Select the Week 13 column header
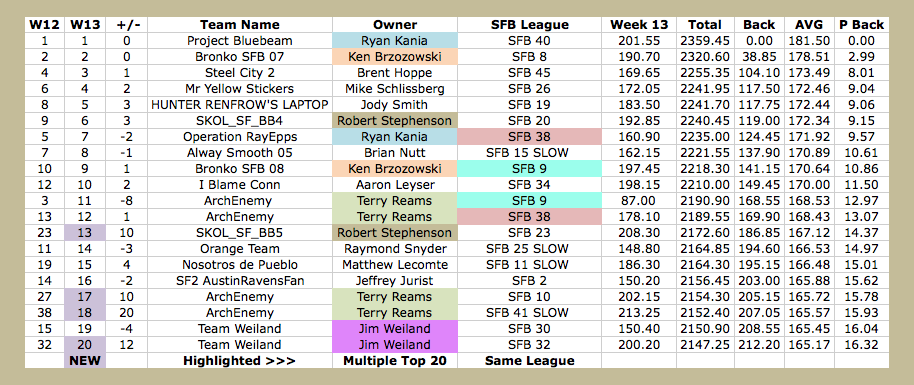914x385 pixels. click(639, 24)
